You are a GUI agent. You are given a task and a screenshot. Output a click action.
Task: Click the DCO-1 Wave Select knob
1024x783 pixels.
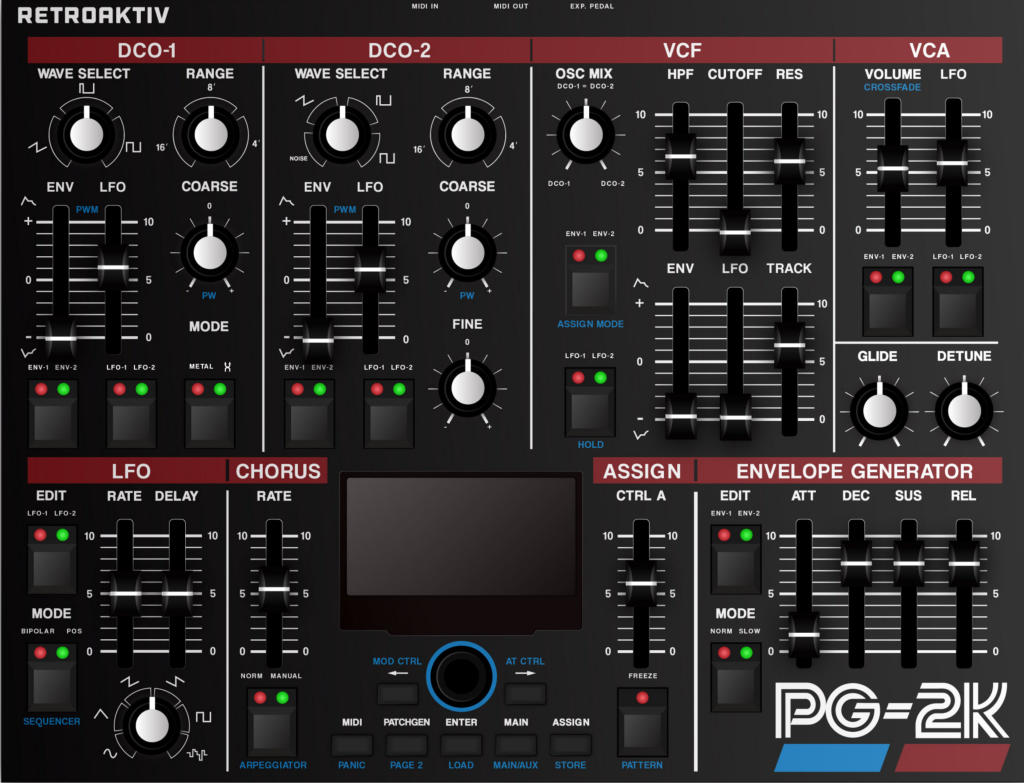(86, 134)
